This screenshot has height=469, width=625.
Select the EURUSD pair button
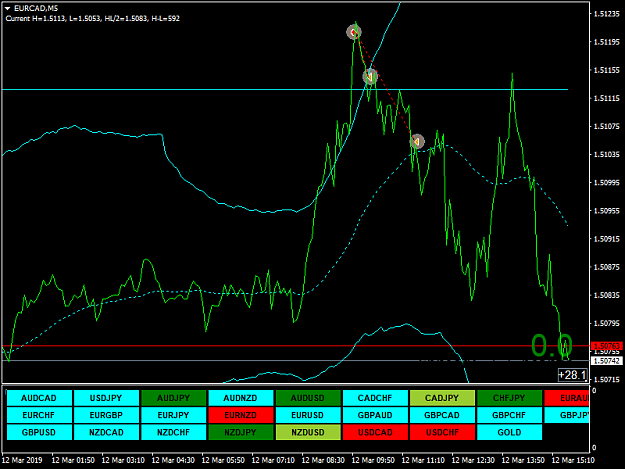308,415
